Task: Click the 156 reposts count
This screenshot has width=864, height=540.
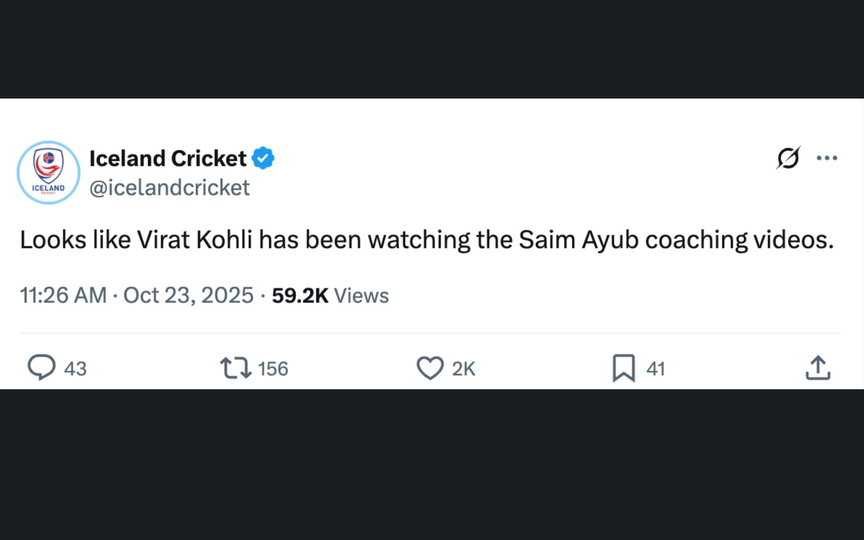Action: tap(273, 369)
